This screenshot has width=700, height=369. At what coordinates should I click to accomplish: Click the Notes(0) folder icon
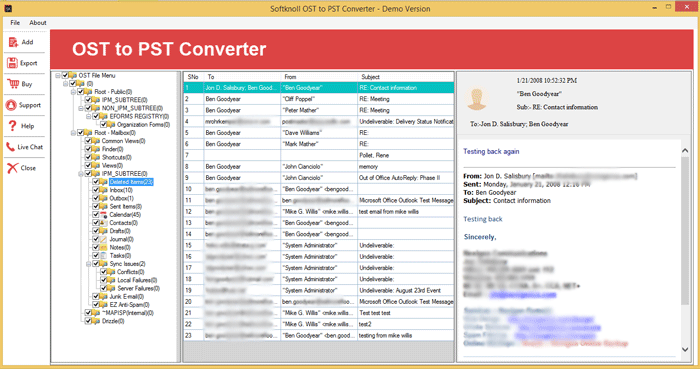coord(104,247)
